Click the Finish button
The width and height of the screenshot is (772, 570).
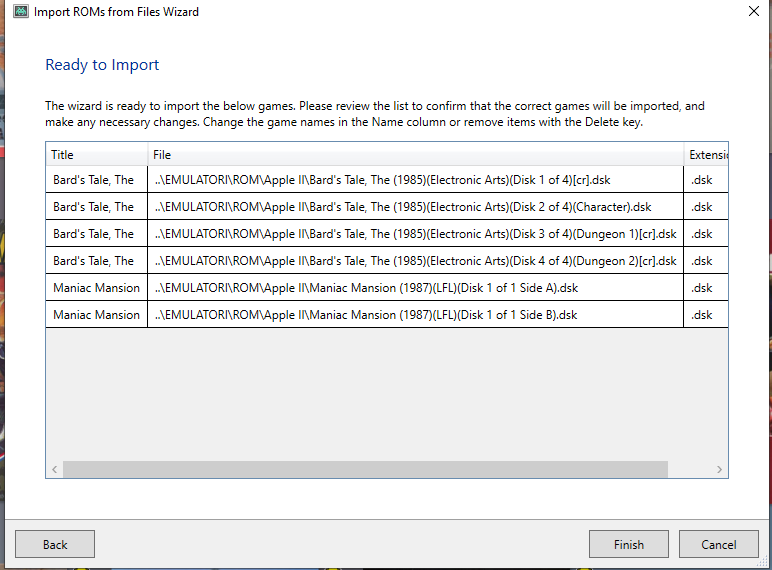pyautogui.click(x=629, y=544)
